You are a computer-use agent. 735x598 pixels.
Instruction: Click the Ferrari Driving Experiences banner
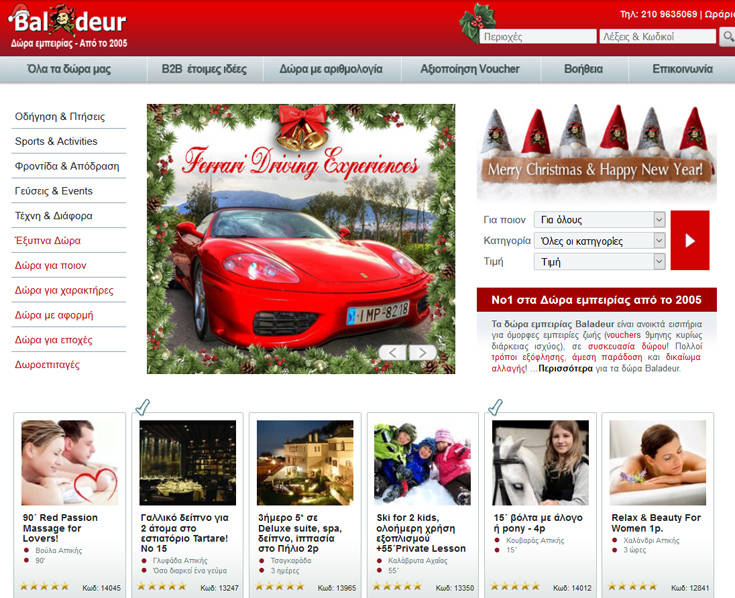coord(301,239)
